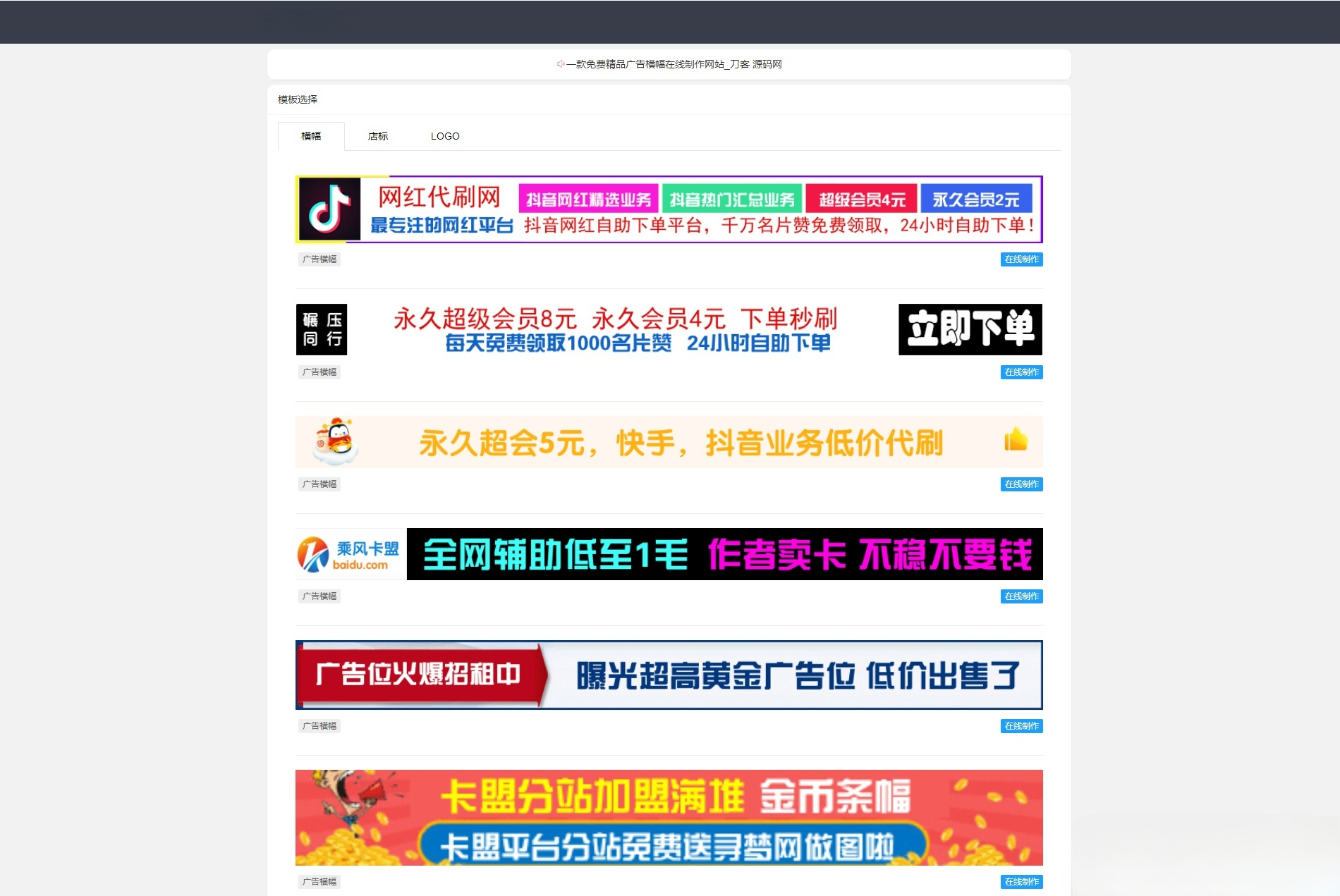Screen dimensions: 1340x896
Task: Click the 乘风卡盟 baidu.com logo
Action: tap(348, 554)
